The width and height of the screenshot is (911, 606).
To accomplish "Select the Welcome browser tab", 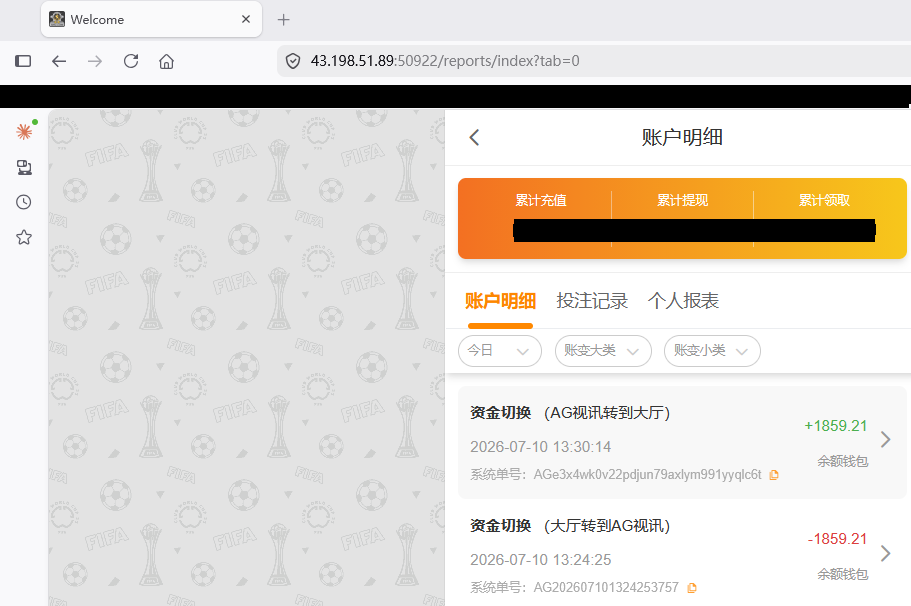I will [151, 19].
